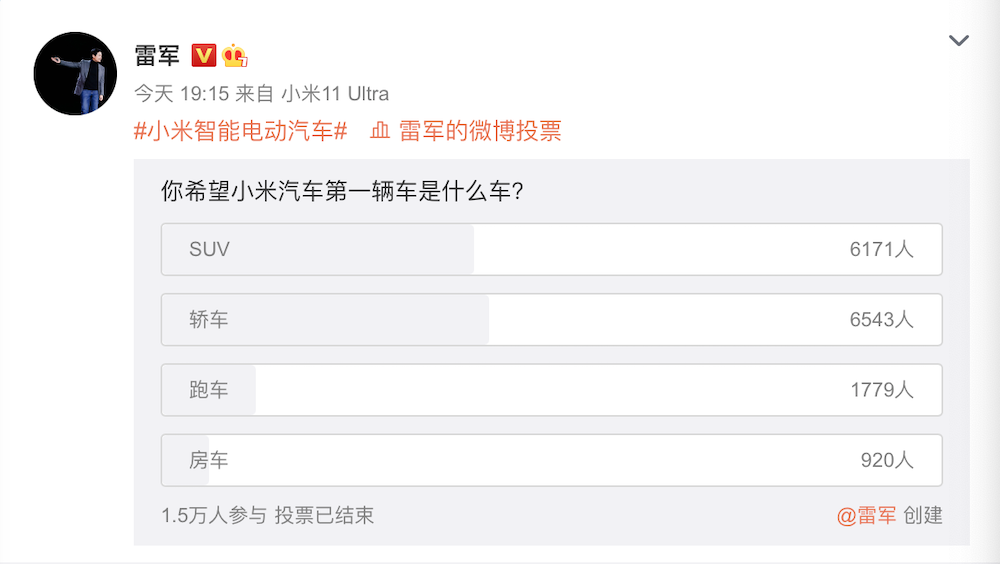Choose the 轿车 poll option
1000x564 pixels.
coord(551,320)
